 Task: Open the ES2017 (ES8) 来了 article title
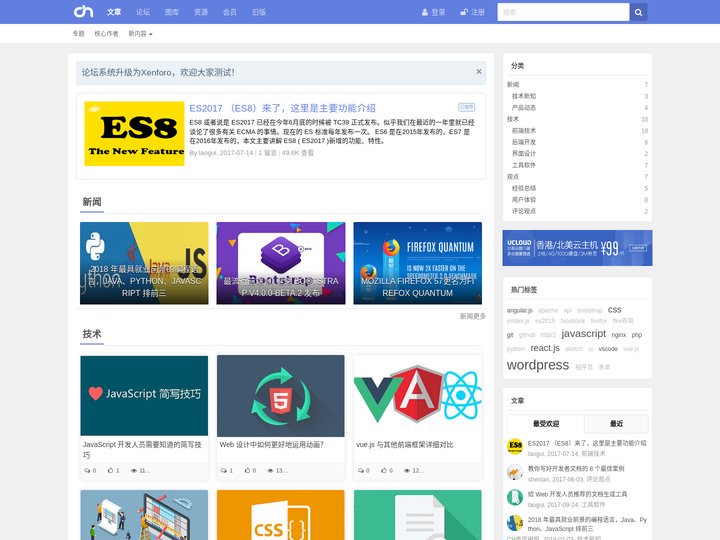coord(282,108)
